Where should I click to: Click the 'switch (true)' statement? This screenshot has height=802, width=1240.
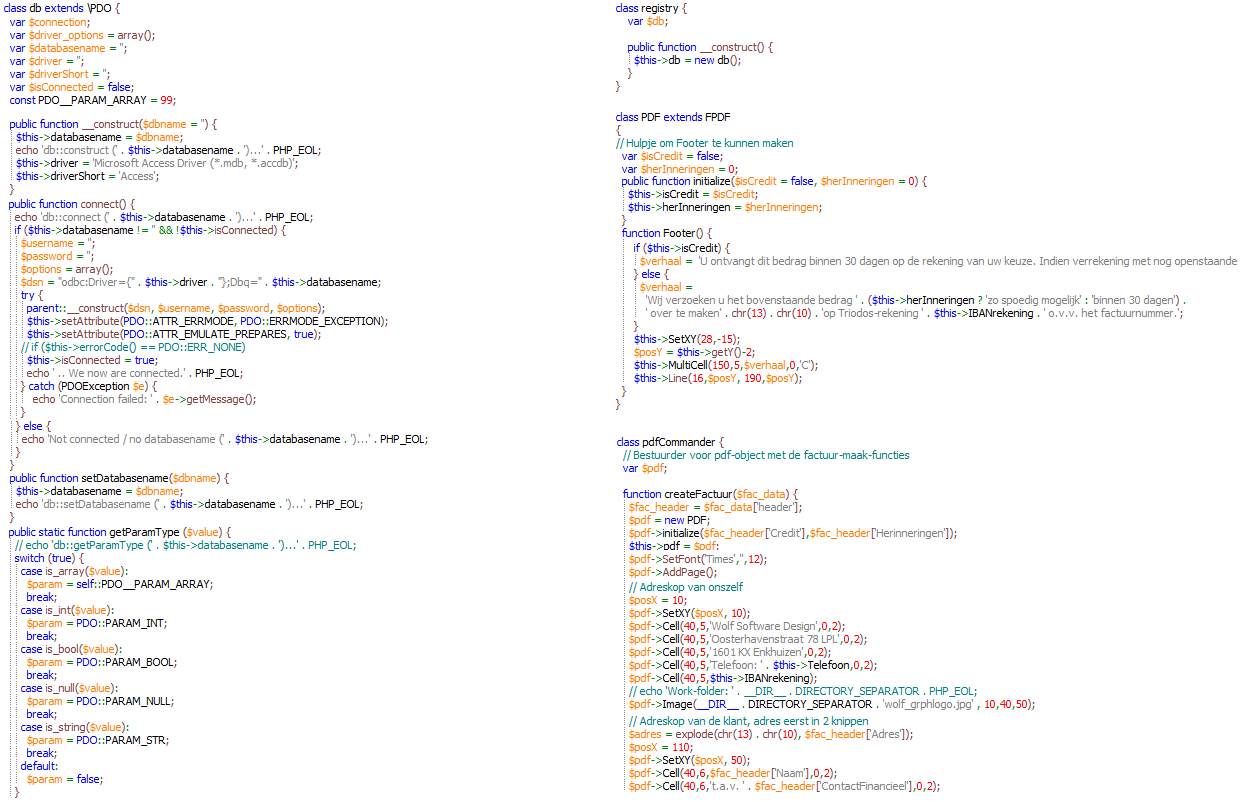coord(49,558)
